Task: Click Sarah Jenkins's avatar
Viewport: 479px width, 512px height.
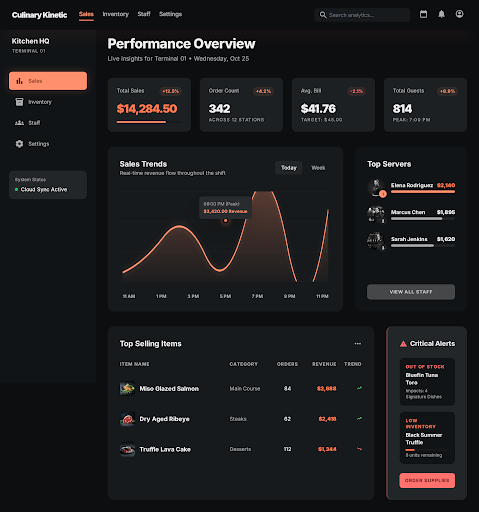Action: 376,241
